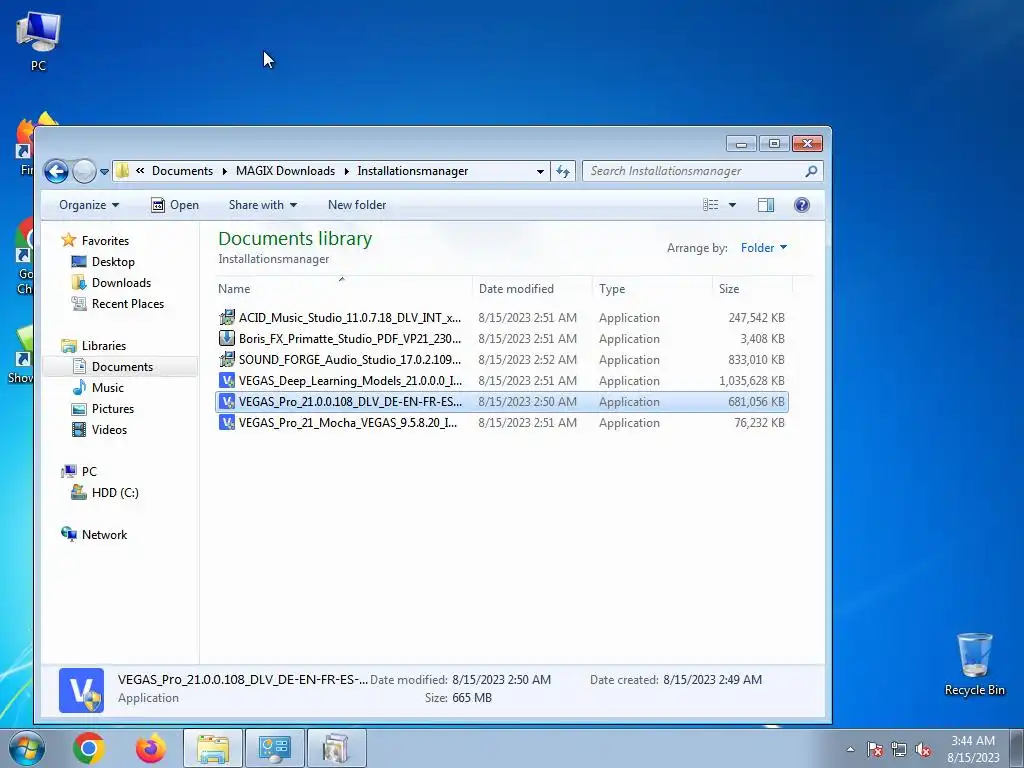Click the 3,408 KB size cell
Viewport: 1024px width, 768px height.
[762, 339]
